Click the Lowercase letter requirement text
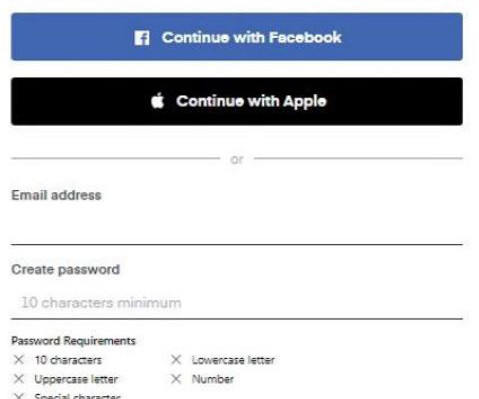This screenshot has width=479, height=399. pyautogui.click(x=233, y=360)
